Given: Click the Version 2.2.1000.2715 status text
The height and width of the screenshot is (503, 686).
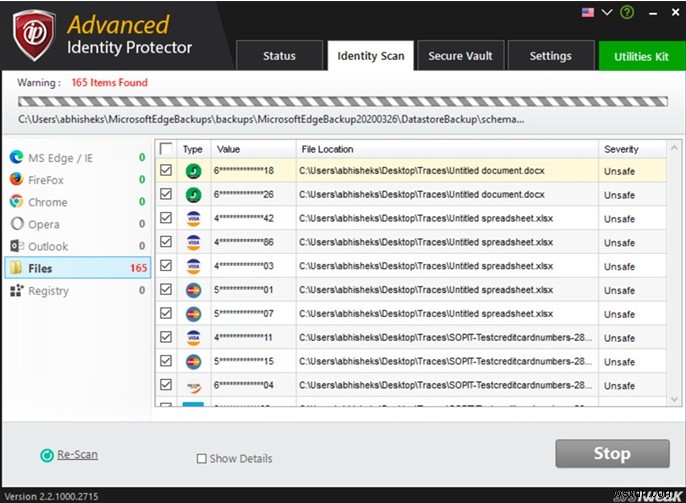Looking at the screenshot, I should click(51, 496).
